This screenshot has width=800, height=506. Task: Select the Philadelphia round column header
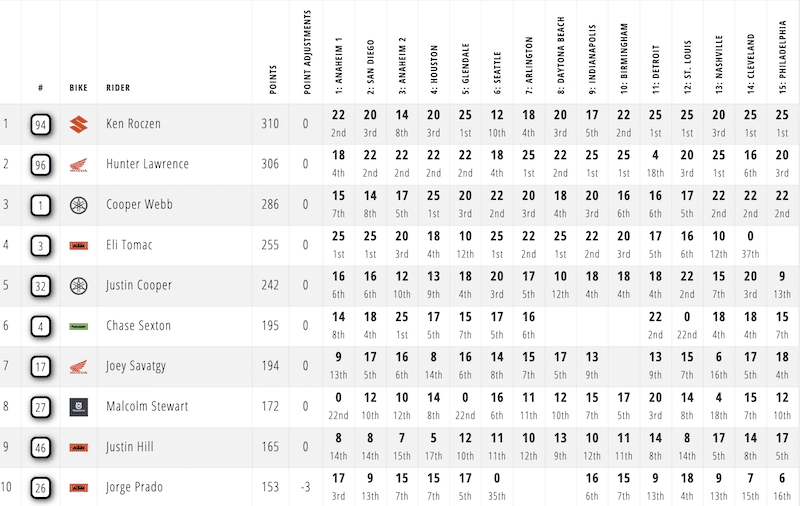click(x=781, y=53)
